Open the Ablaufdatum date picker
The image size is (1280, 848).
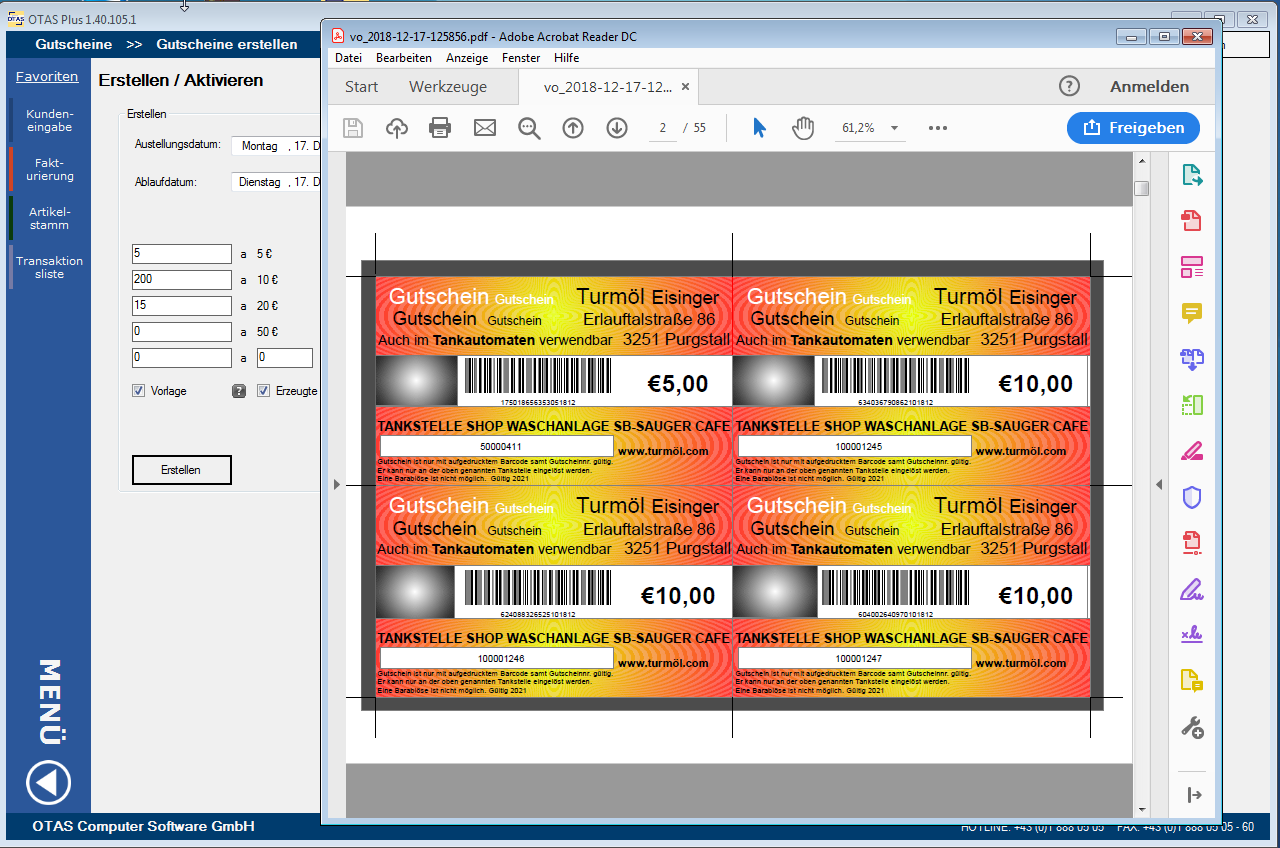[x=276, y=182]
